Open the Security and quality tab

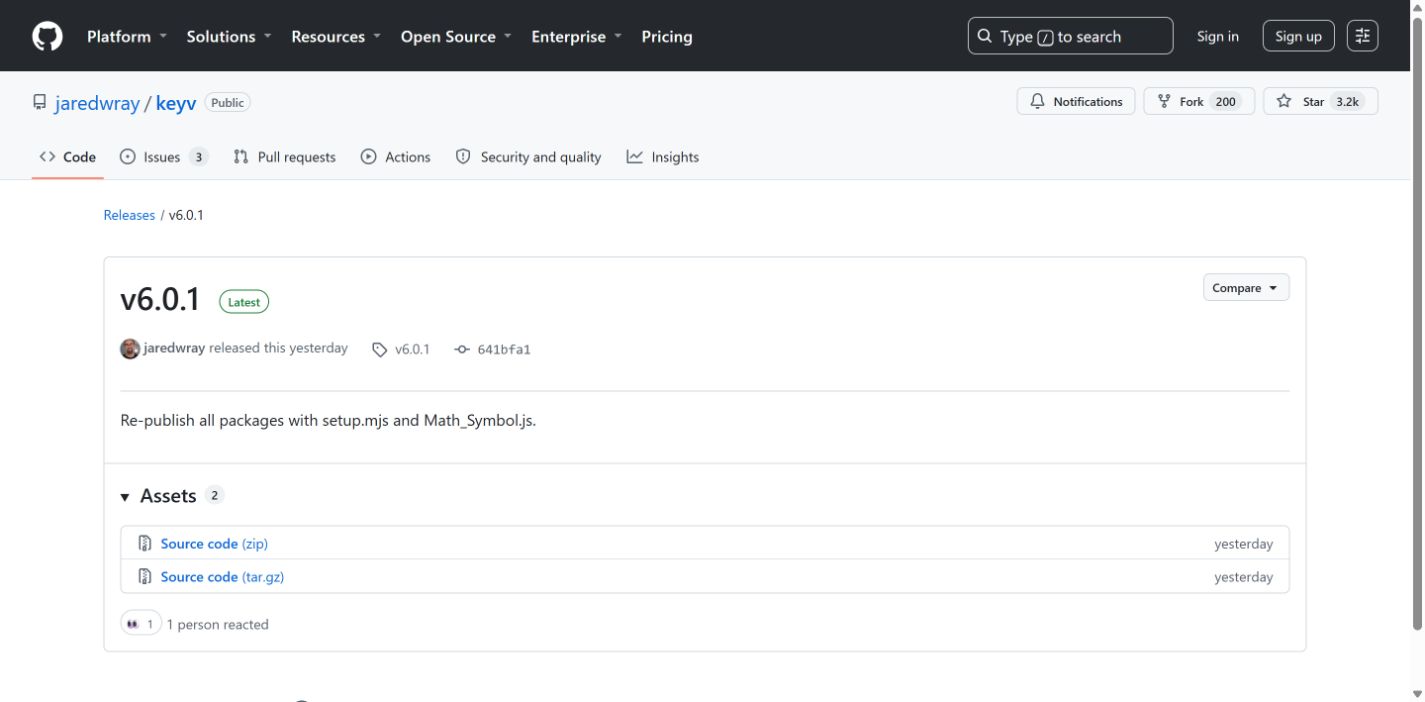(x=528, y=157)
